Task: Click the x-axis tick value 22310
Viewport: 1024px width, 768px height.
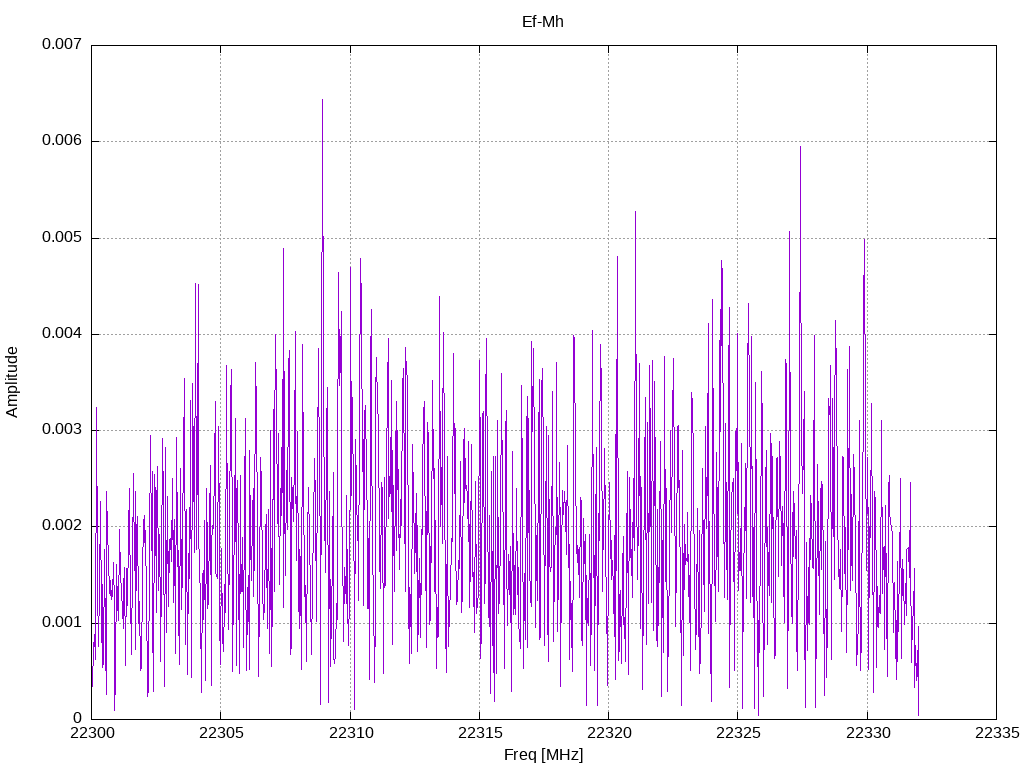Action: pyautogui.click(x=351, y=733)
